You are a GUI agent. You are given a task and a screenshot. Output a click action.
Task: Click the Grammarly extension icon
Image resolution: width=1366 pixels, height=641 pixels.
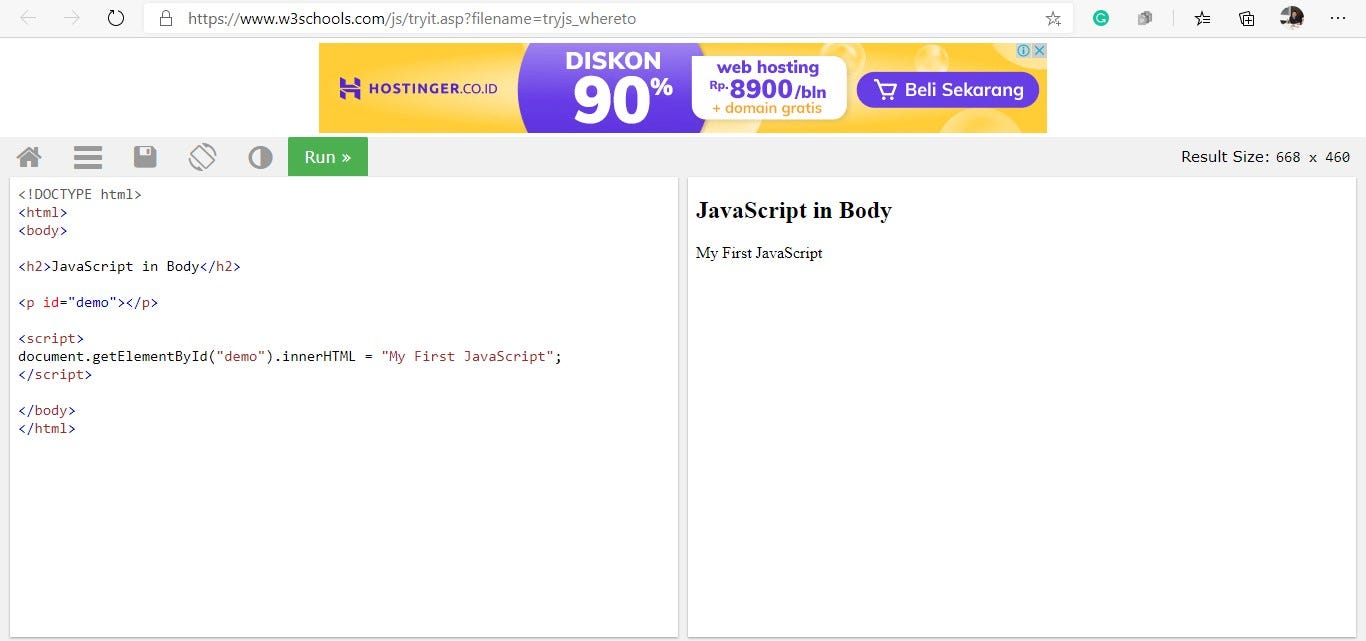coord(1100,18)
